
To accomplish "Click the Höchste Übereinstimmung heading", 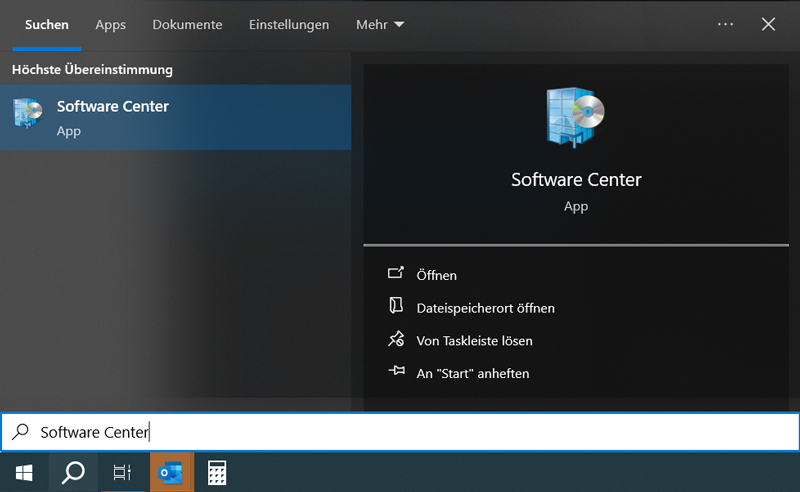I will click(92, 69).
